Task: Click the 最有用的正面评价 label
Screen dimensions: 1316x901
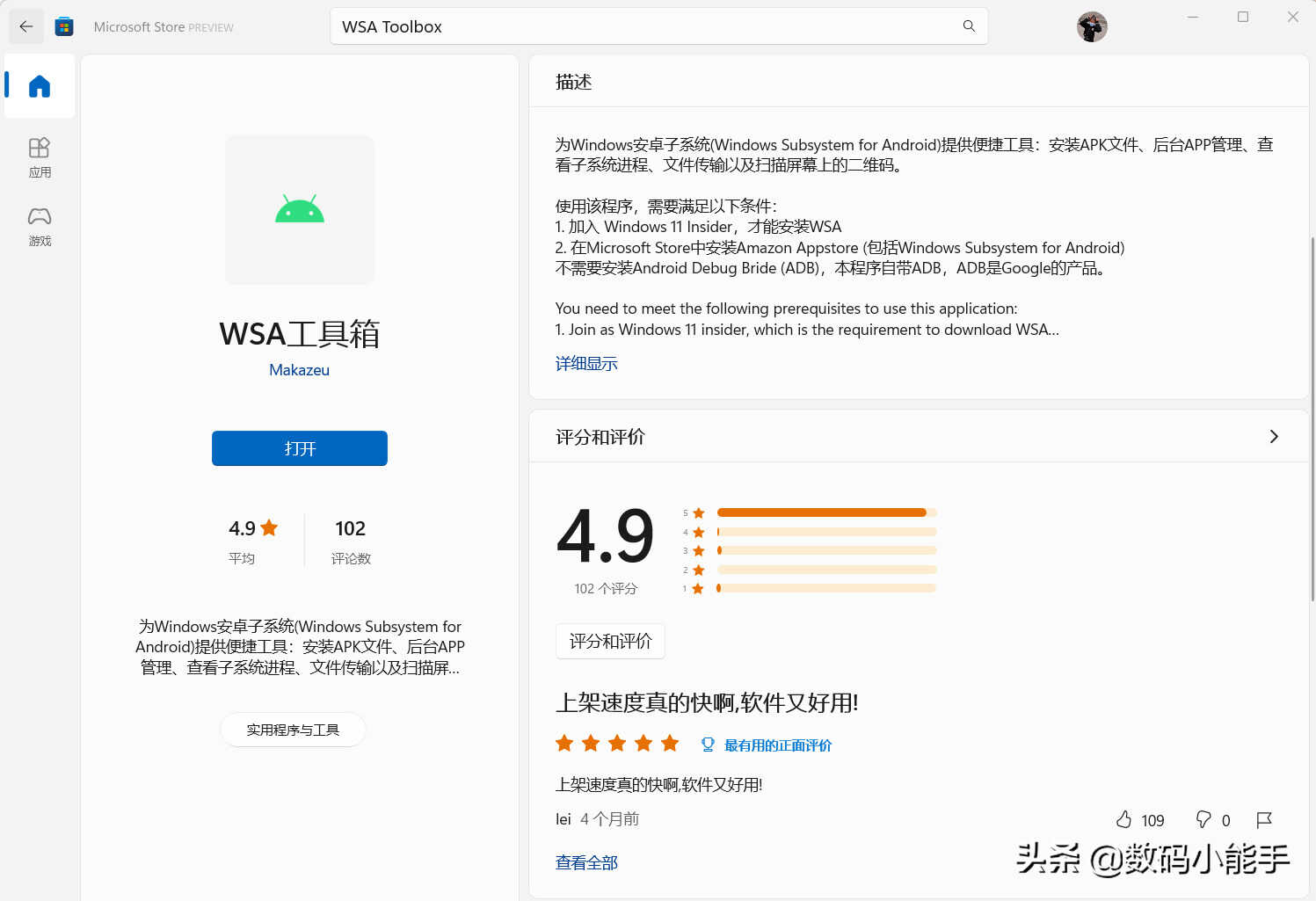Action: (778, 745)
